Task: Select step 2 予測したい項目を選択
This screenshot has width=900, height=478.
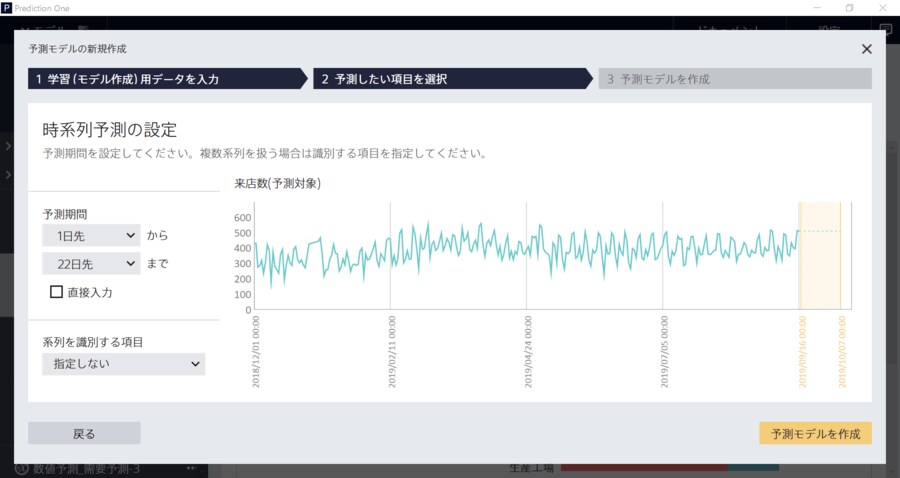Action: (450, 79)
